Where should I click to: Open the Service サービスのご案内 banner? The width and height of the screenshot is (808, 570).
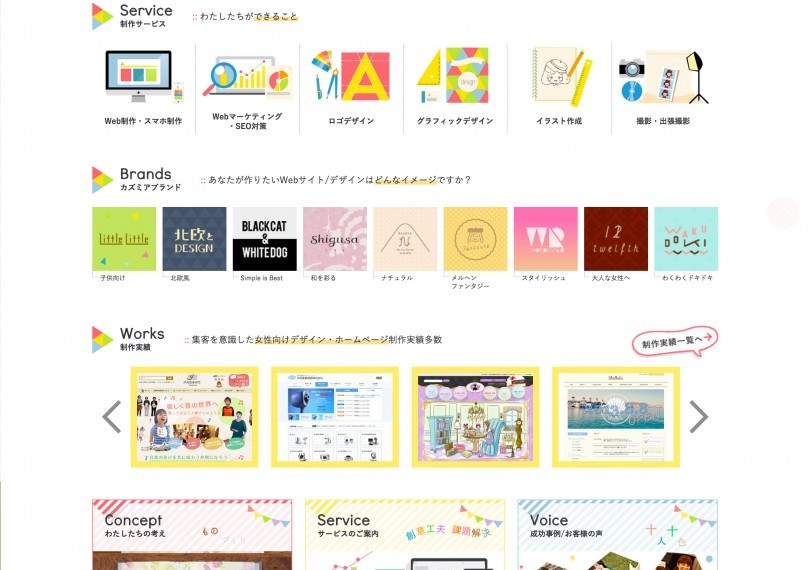tap(405, 534)
